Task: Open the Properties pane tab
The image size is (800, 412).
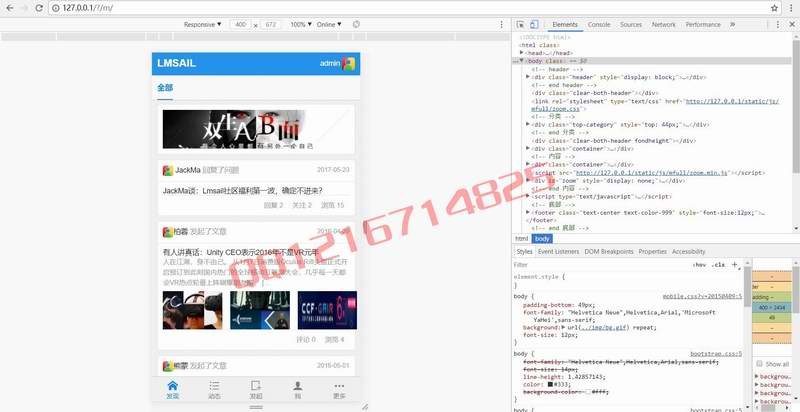Action: 652,251
